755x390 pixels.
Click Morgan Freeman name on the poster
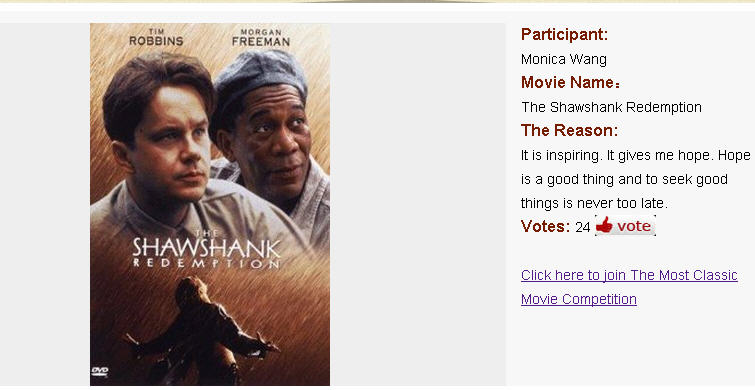tap(260, 38)
